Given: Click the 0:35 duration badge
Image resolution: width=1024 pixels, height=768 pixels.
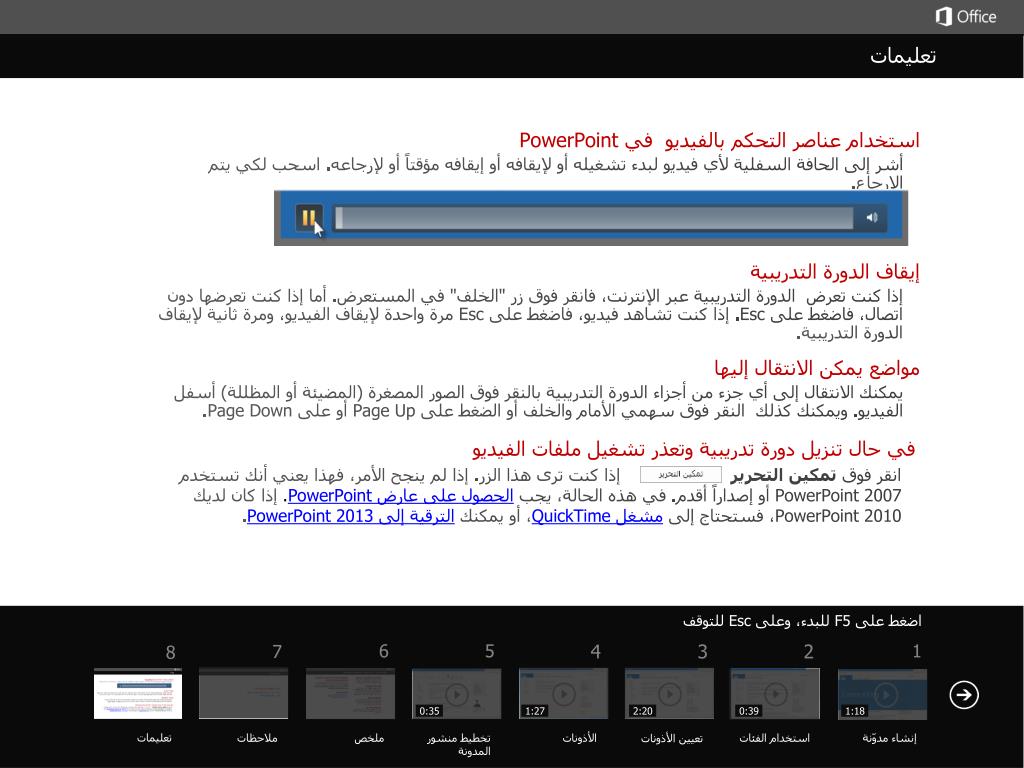Looking at the screenshot, I should [429, 711].
